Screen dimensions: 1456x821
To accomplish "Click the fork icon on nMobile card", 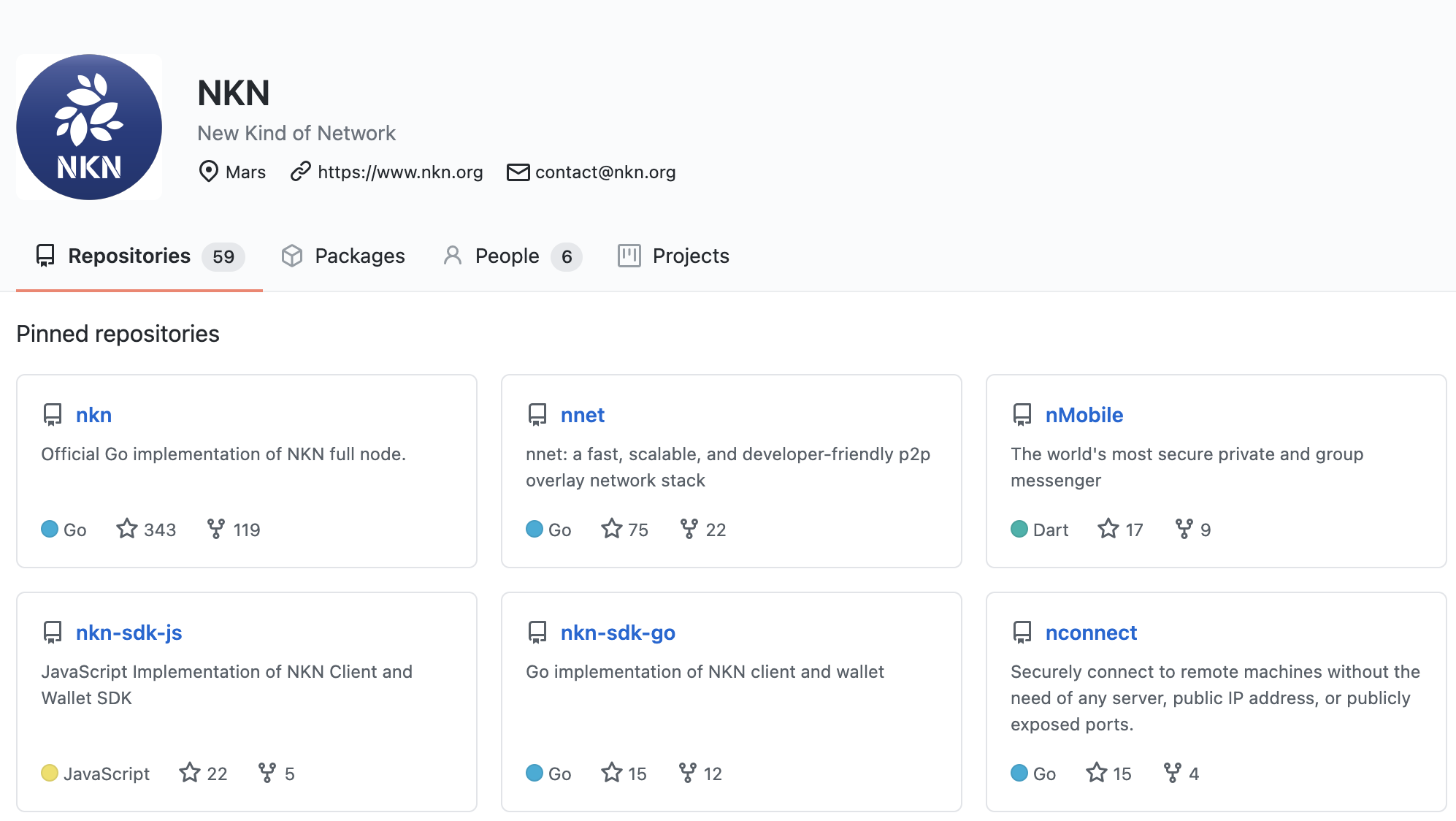I will [x=1184, y=529].
